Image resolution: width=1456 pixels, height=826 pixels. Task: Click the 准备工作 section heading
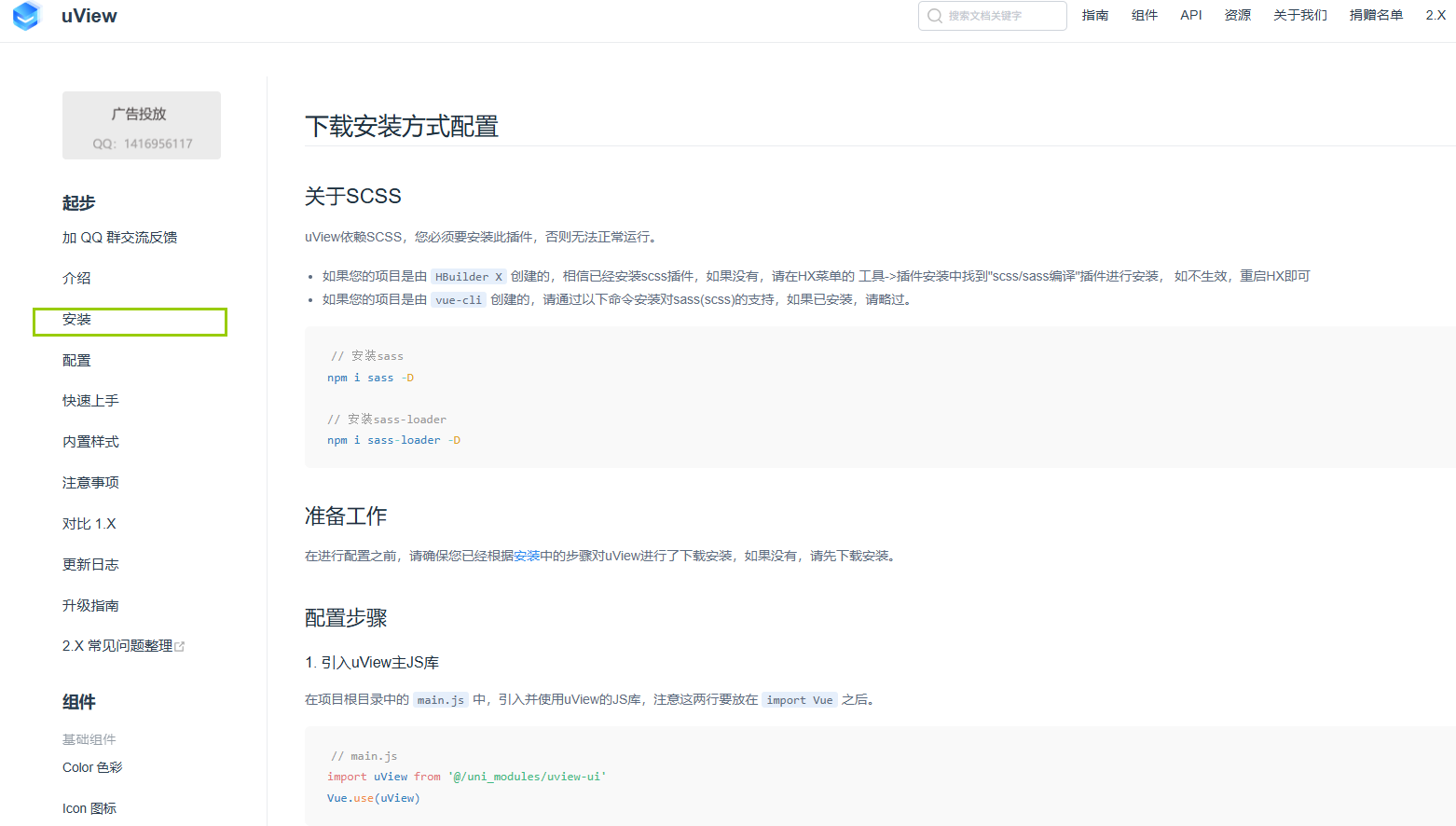tap(346, 516)
